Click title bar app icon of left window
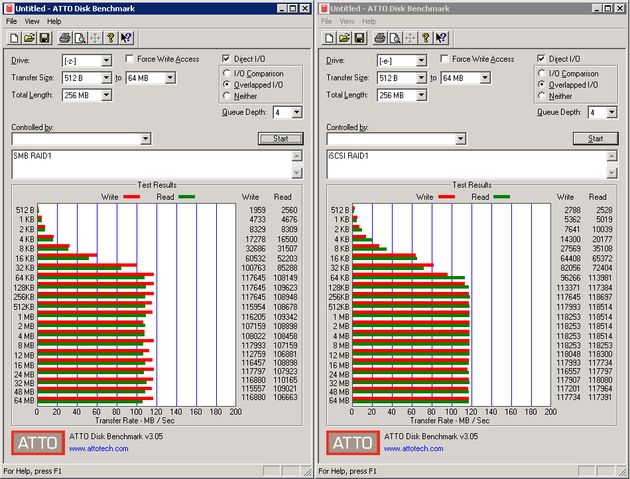The image size is (630, 479). click(9, 8)
